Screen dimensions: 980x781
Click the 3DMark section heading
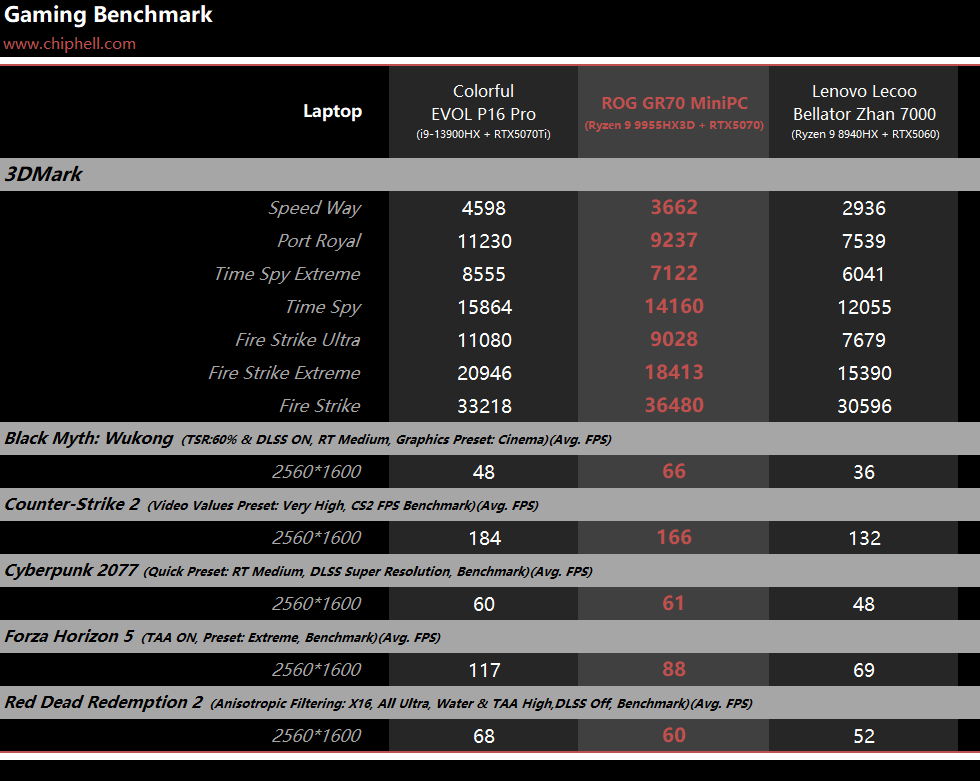point(43,174)
